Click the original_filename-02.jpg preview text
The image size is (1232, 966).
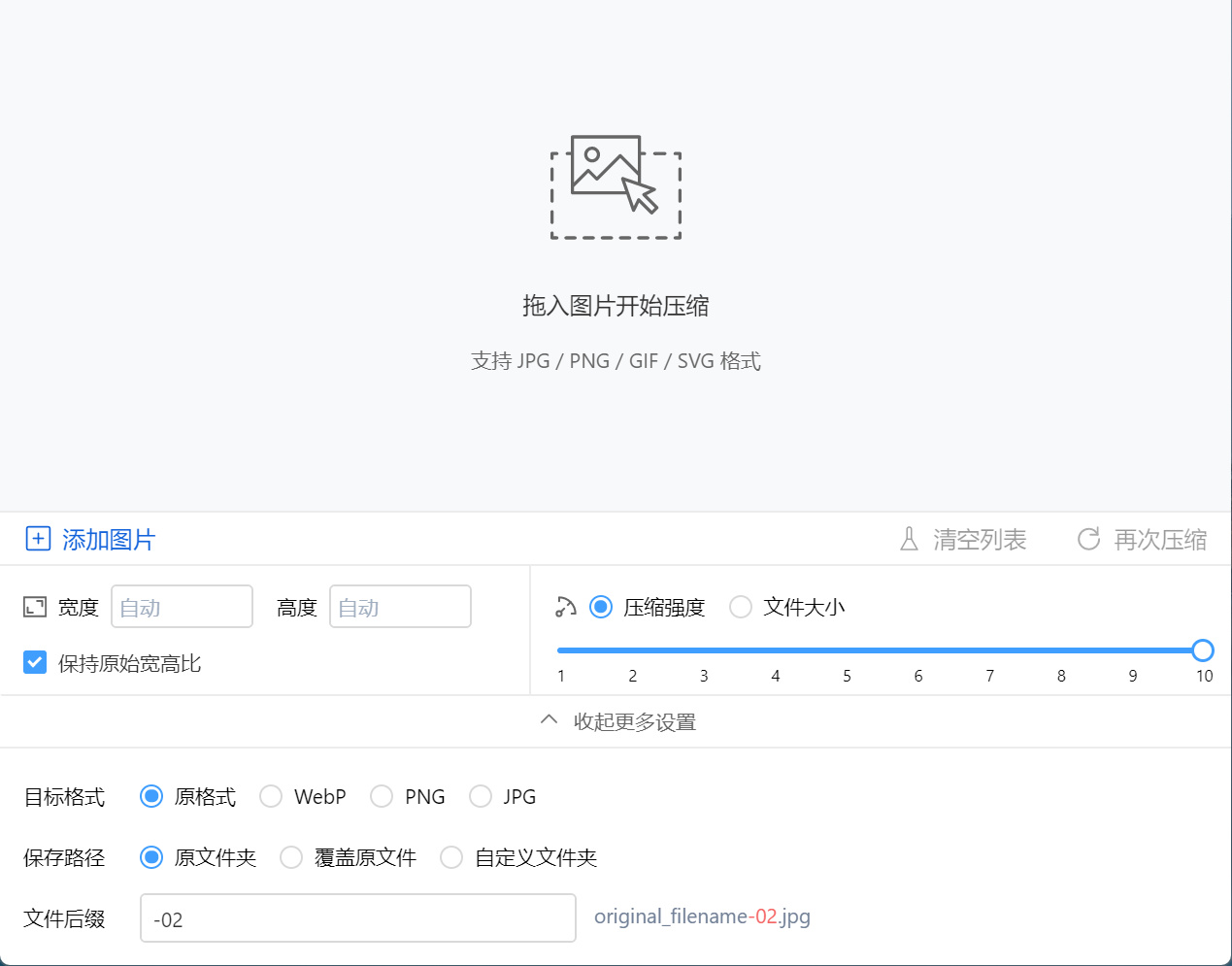702,916
